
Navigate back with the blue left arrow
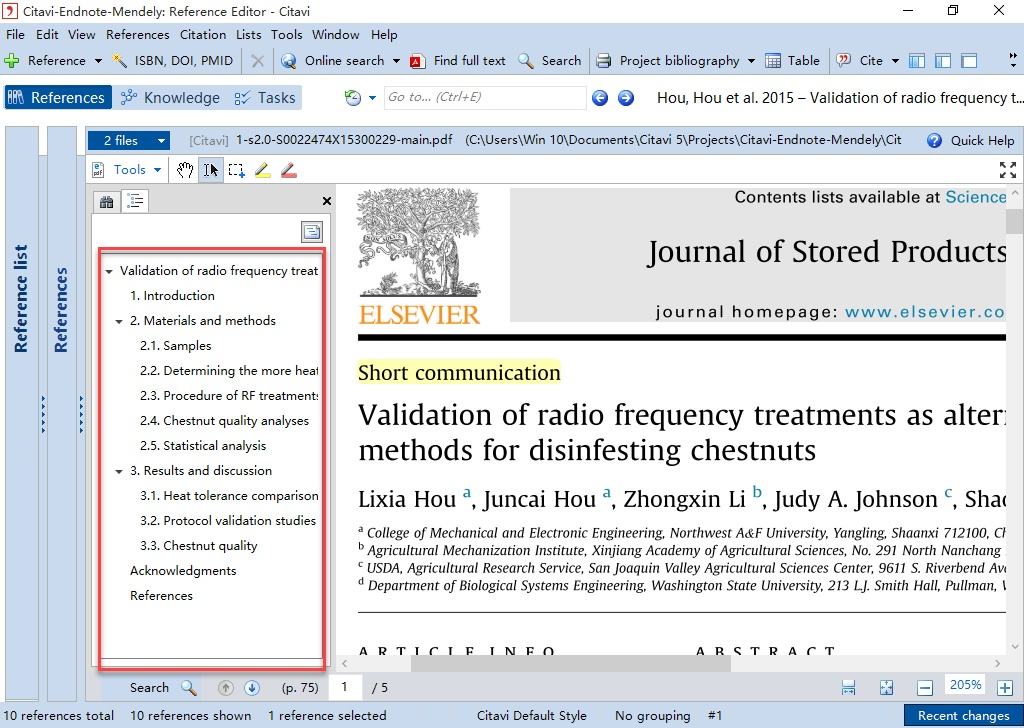click(600, 97)
